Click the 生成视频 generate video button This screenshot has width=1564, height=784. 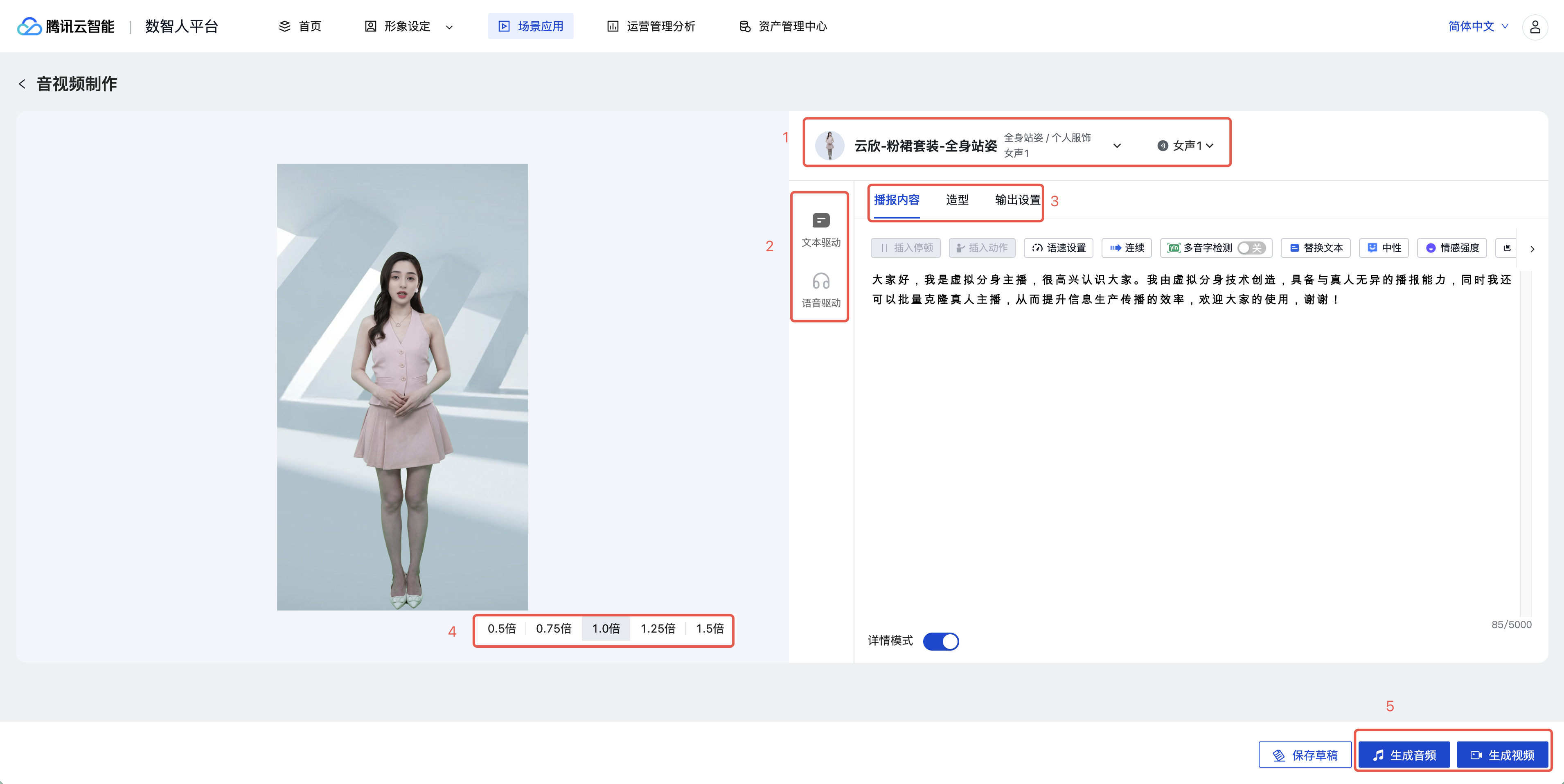click(x=1502, y=755)
